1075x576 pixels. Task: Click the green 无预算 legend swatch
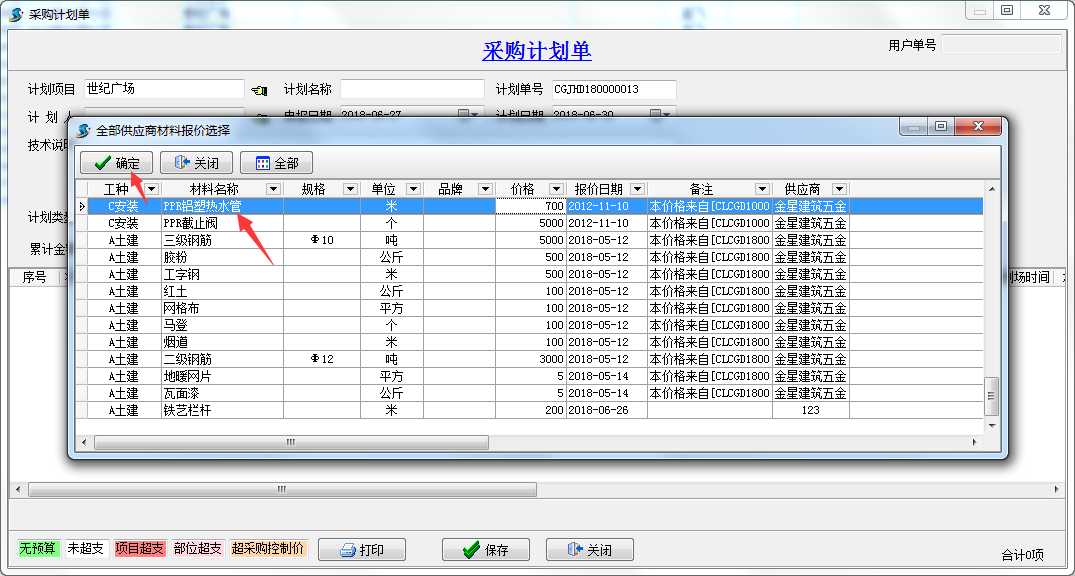pos(39,549)
